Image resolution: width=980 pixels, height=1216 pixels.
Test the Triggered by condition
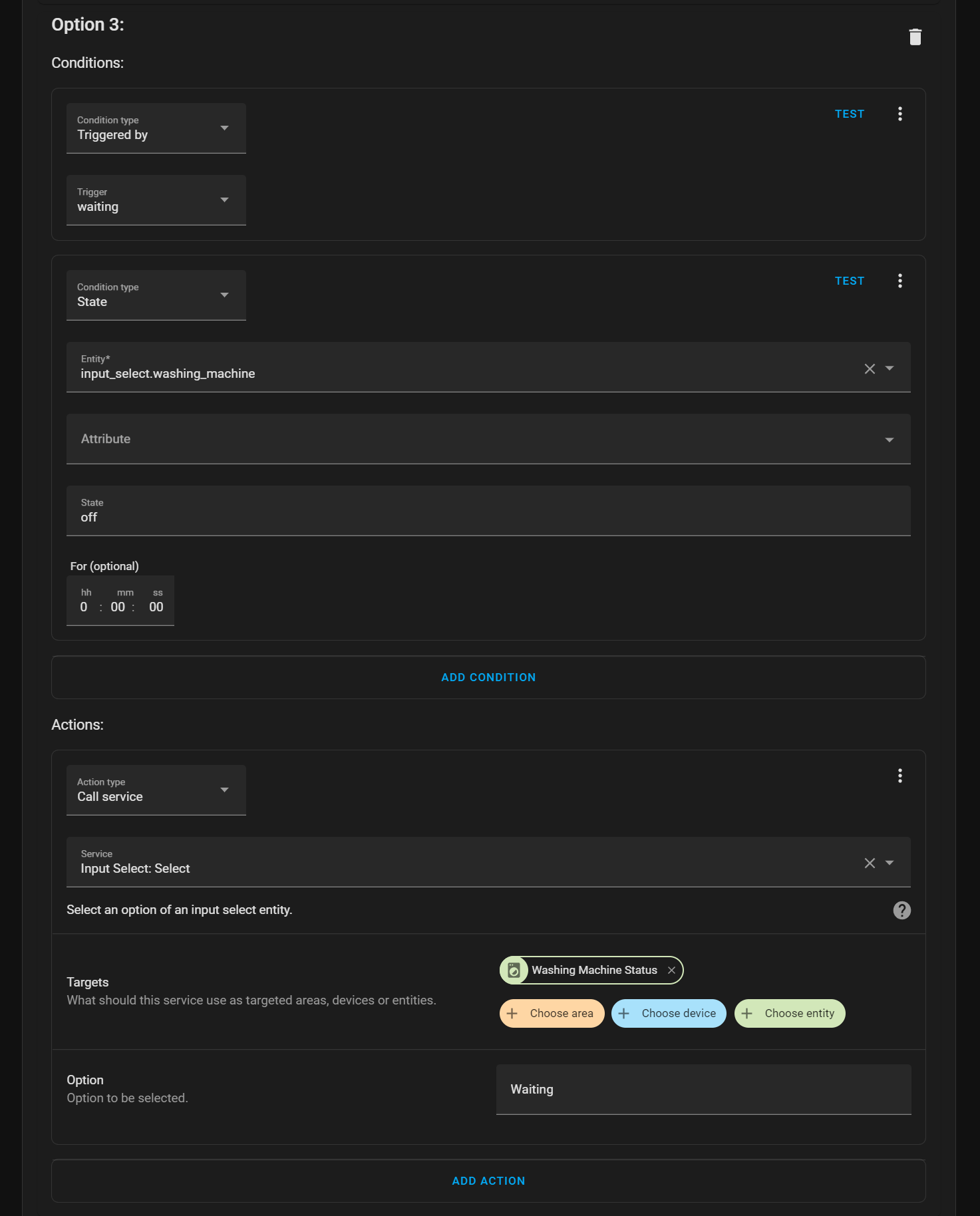click(x=849, y=114)
